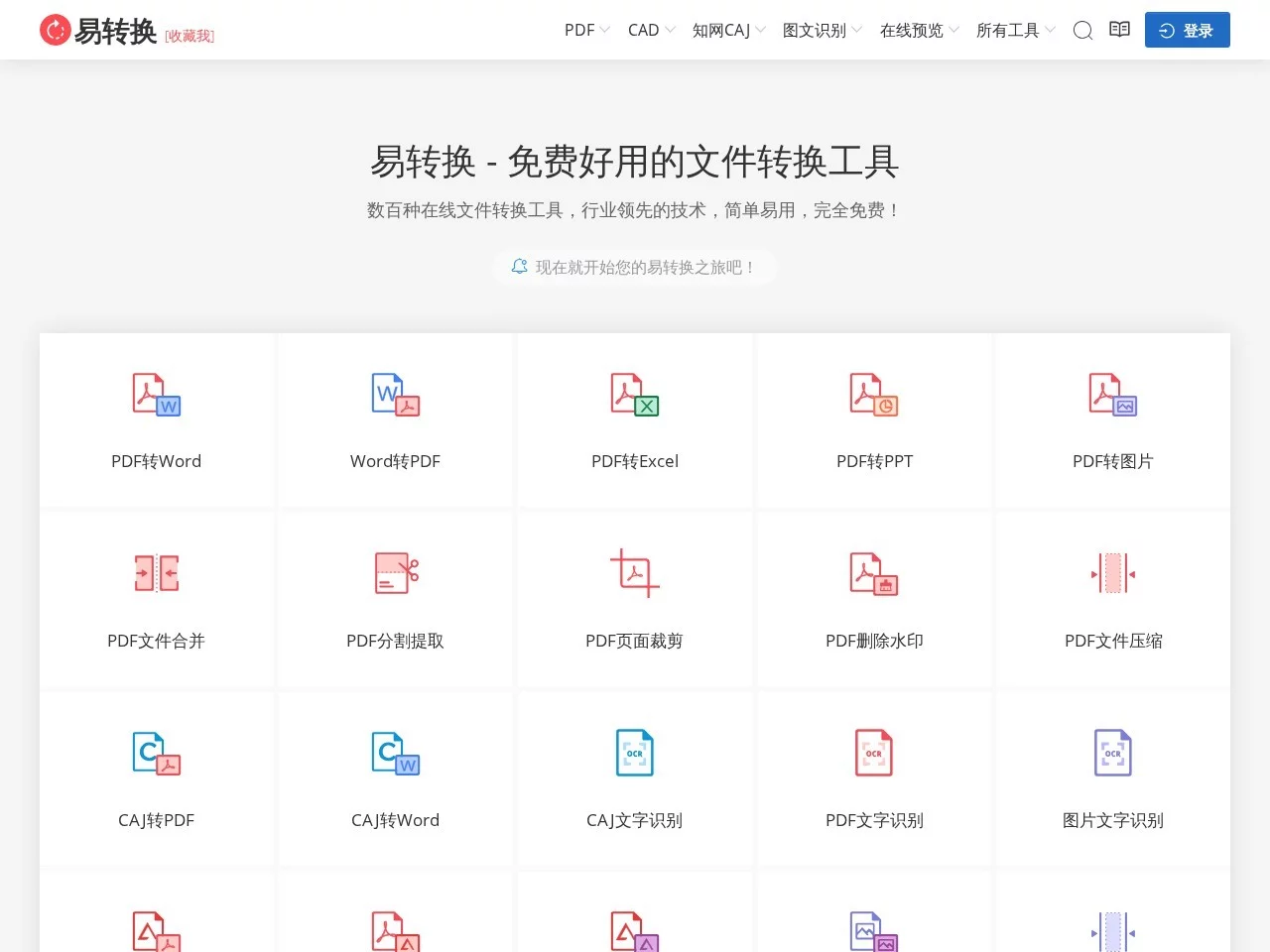1270x952 pixels.
Task: Open the PDF转Word conversion tool
Action: click(x=156, y=420)
